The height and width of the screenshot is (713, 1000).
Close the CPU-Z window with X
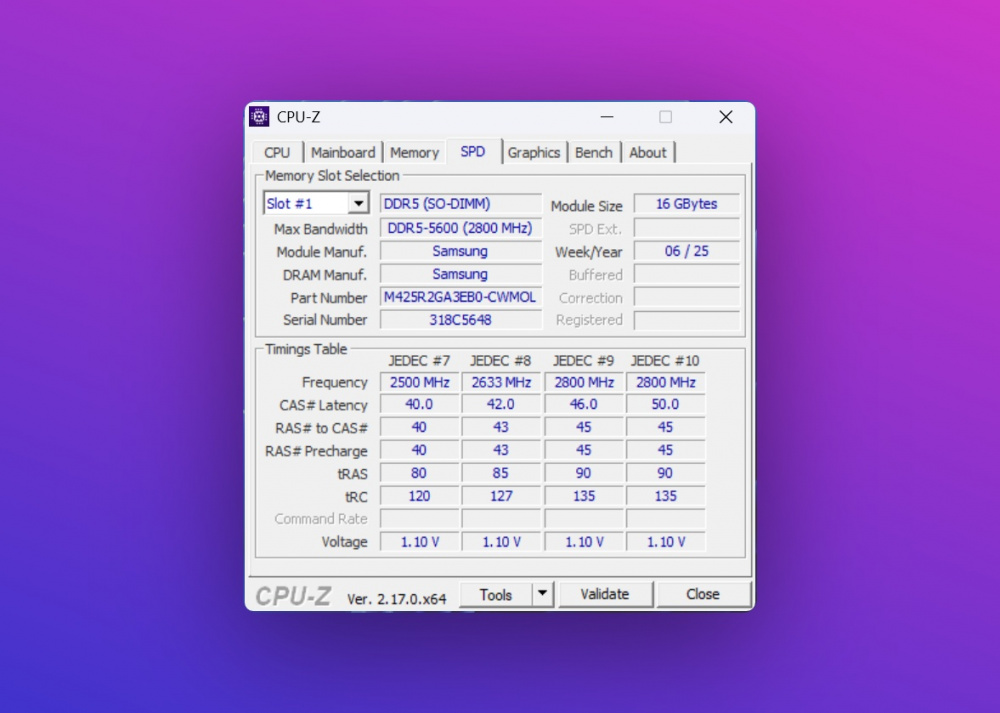coord(726,117)
